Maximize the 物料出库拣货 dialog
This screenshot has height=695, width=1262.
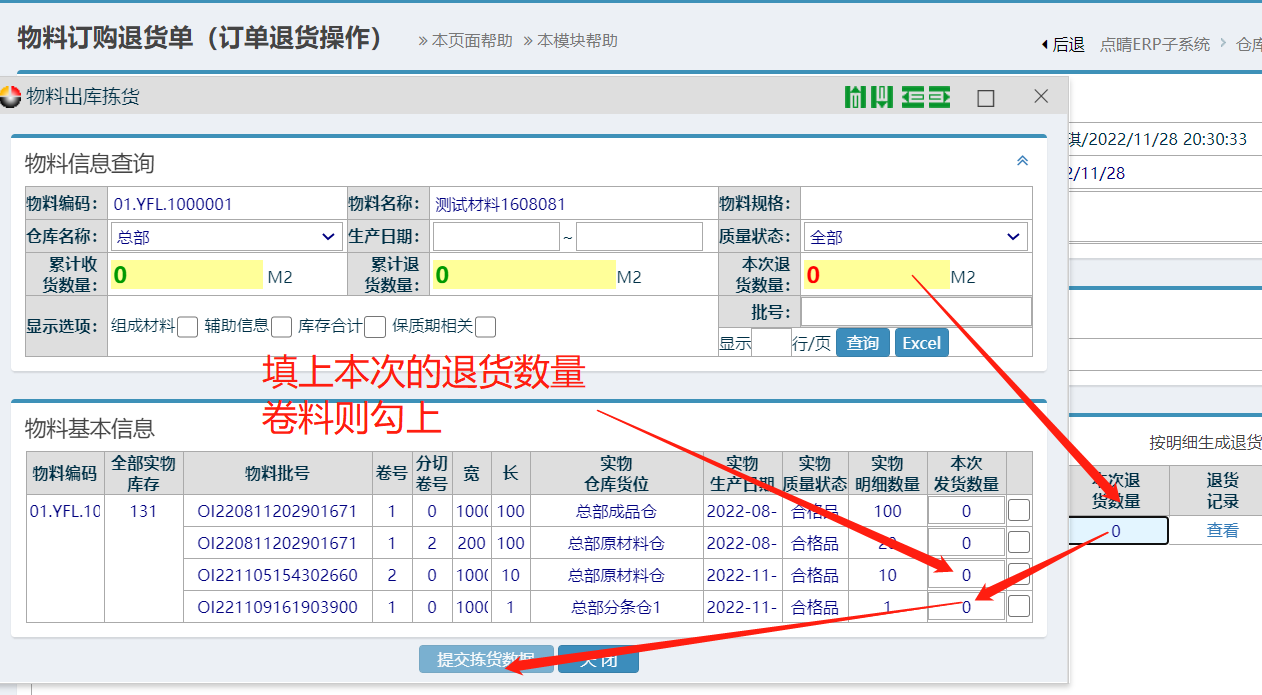pyautogui.click(x=986, y=97)
